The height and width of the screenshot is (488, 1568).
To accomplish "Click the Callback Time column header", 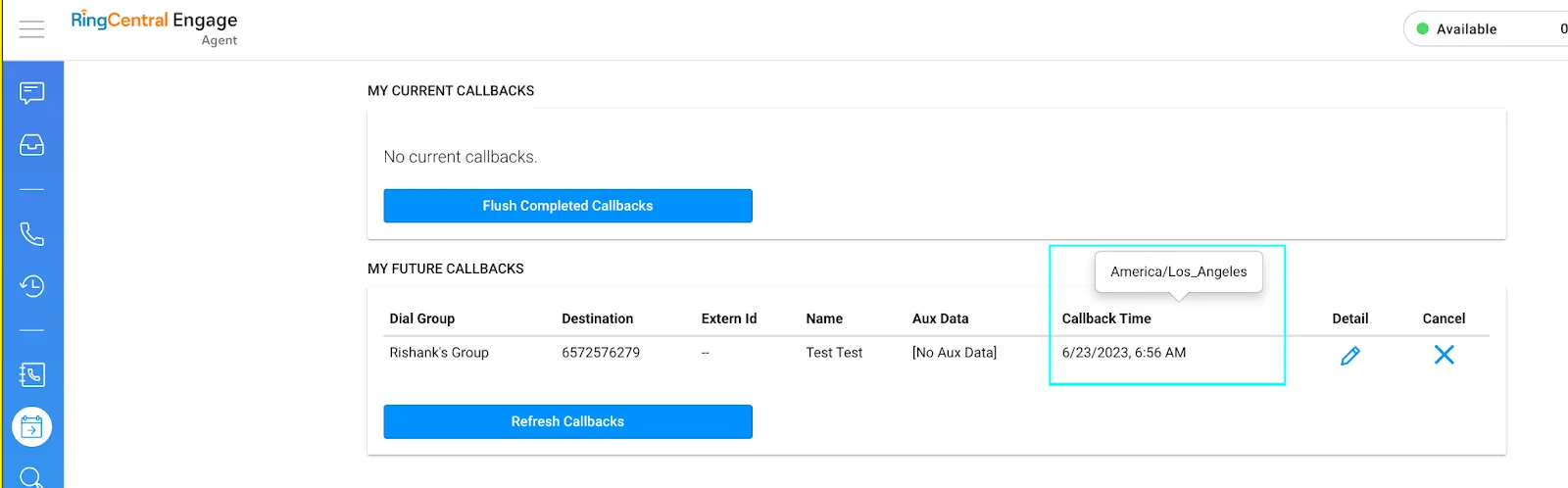I will pos(1106,318).
